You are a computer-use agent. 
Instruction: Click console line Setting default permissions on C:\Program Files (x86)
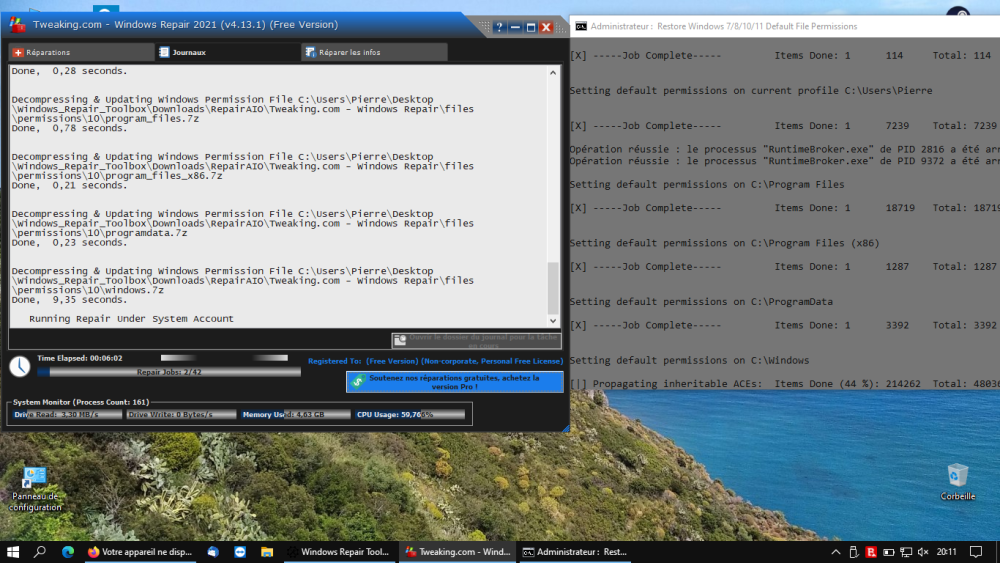coord(724,243)
